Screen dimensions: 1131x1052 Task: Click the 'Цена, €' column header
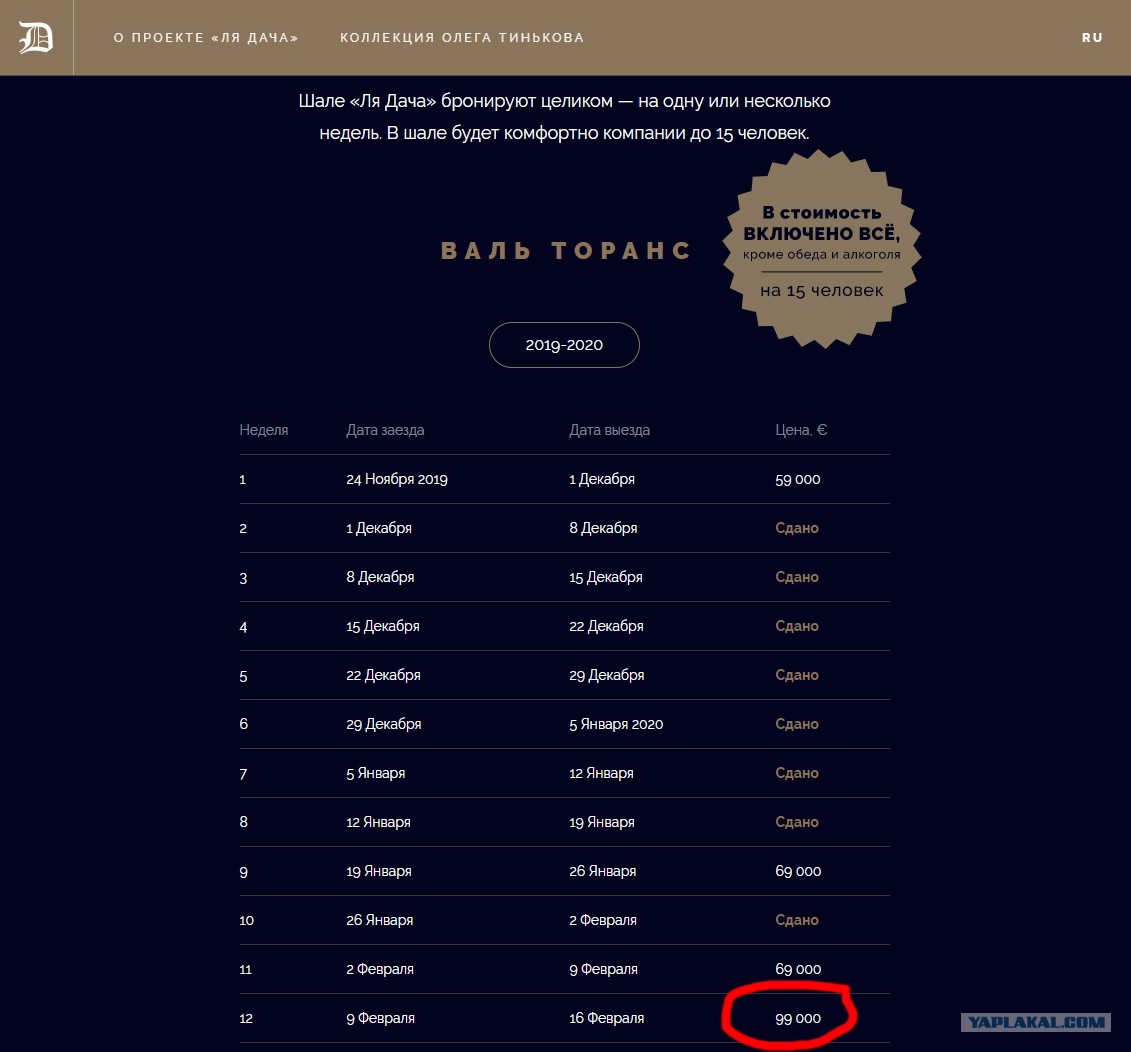click(801, 430)
